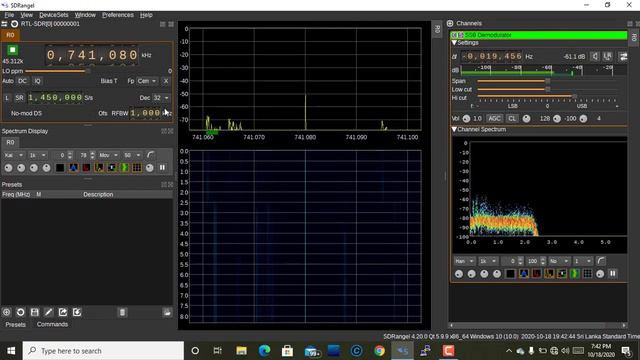Delete preset with trash icon
The height and width of the screenshot is (360, 640).
click(x=122, y=313)
